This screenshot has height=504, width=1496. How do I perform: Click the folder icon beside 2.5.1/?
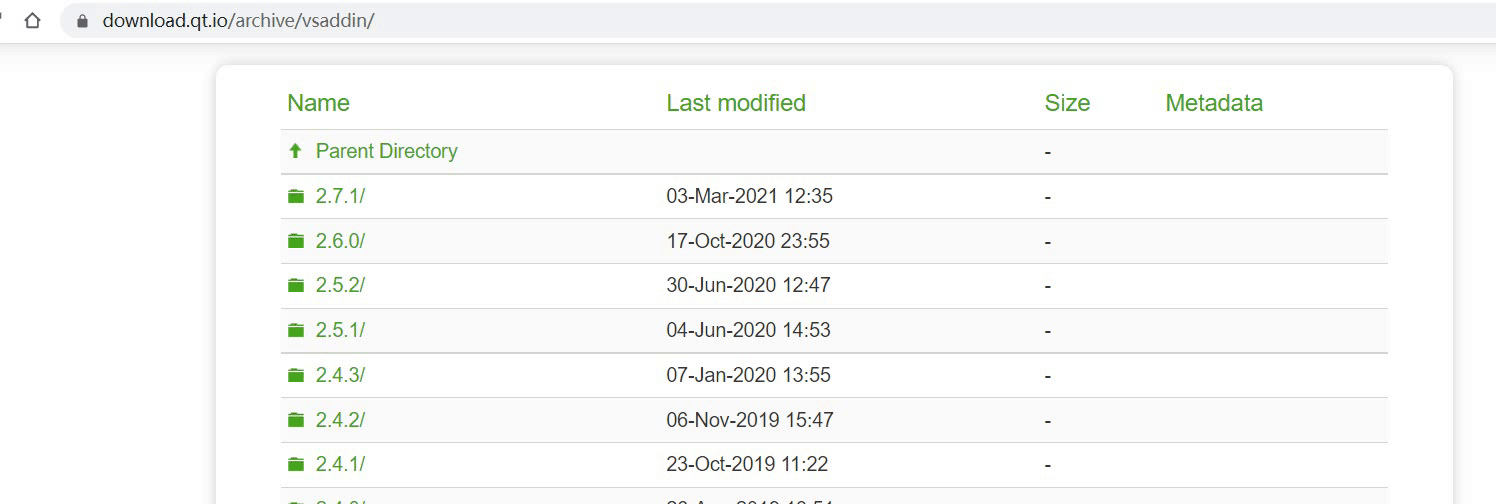pos(296,330)
